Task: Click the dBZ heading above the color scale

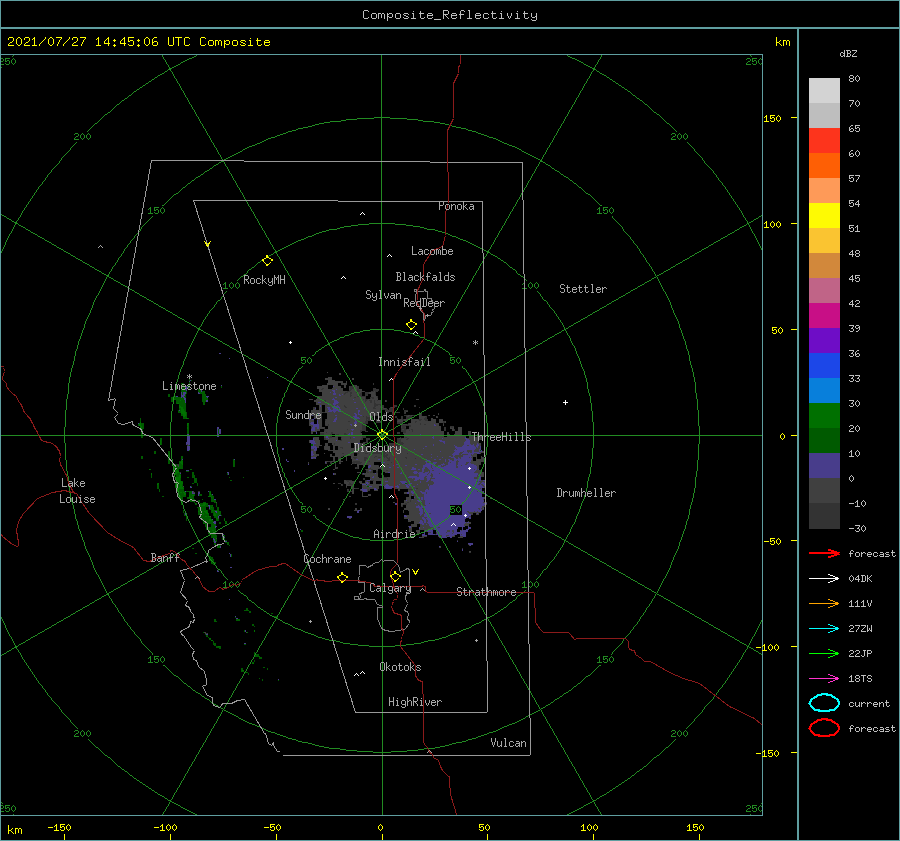Action: (848, 53)
